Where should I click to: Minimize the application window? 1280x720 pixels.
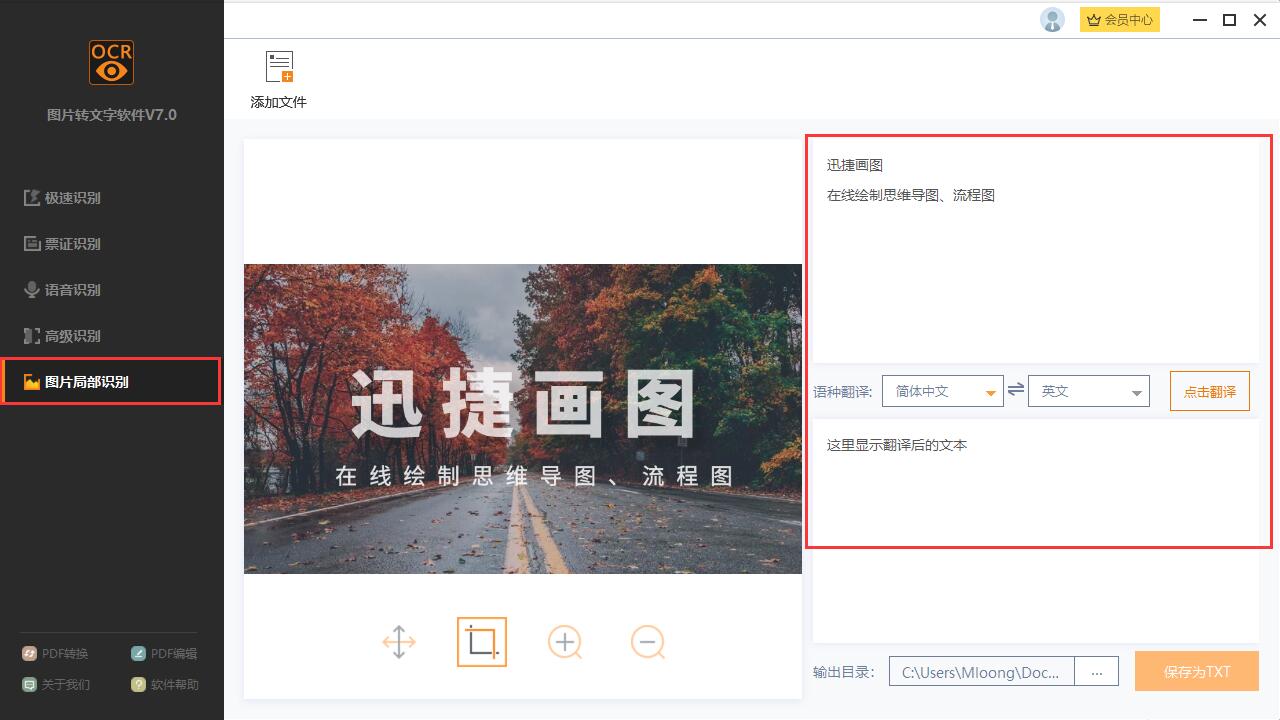tap(1200, 20)
